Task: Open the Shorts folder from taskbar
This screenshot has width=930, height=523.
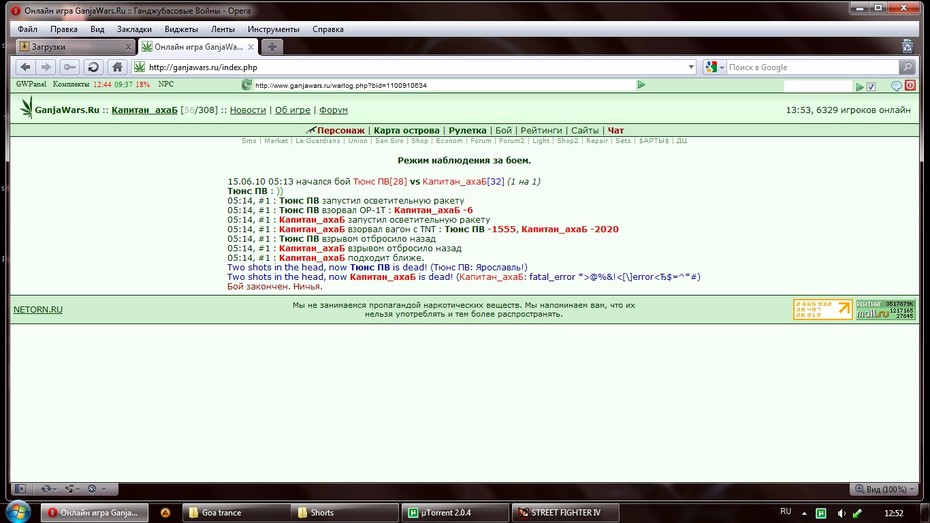Action: [x=346, y=513]
